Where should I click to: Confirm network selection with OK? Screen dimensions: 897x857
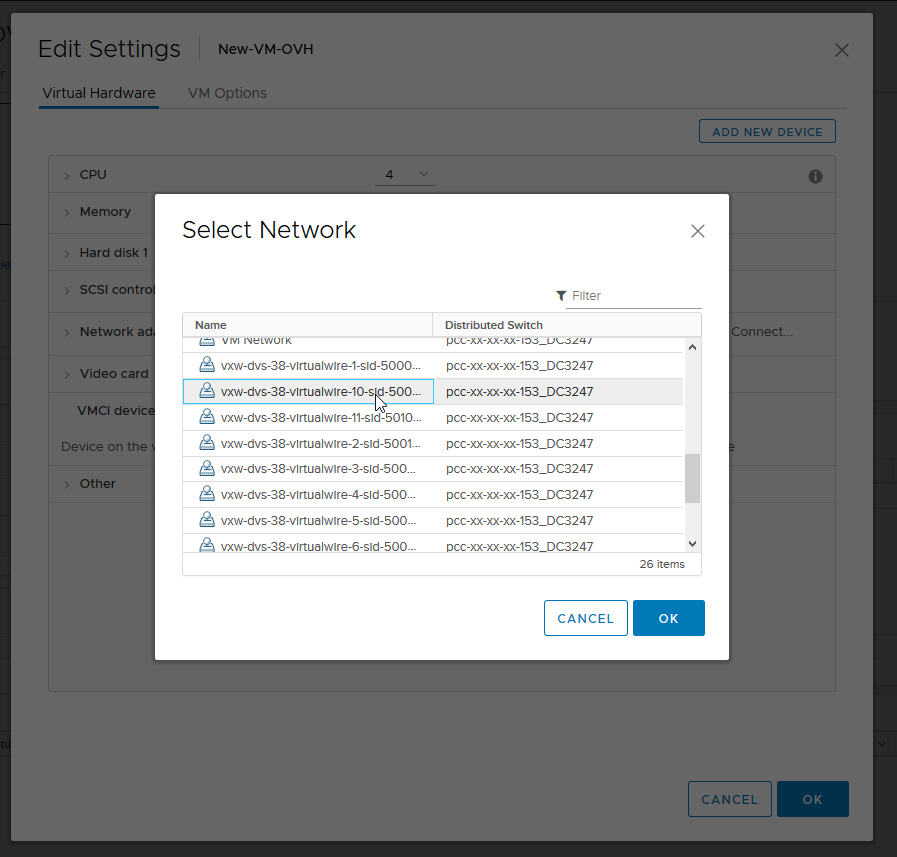[x=668, y=617]
